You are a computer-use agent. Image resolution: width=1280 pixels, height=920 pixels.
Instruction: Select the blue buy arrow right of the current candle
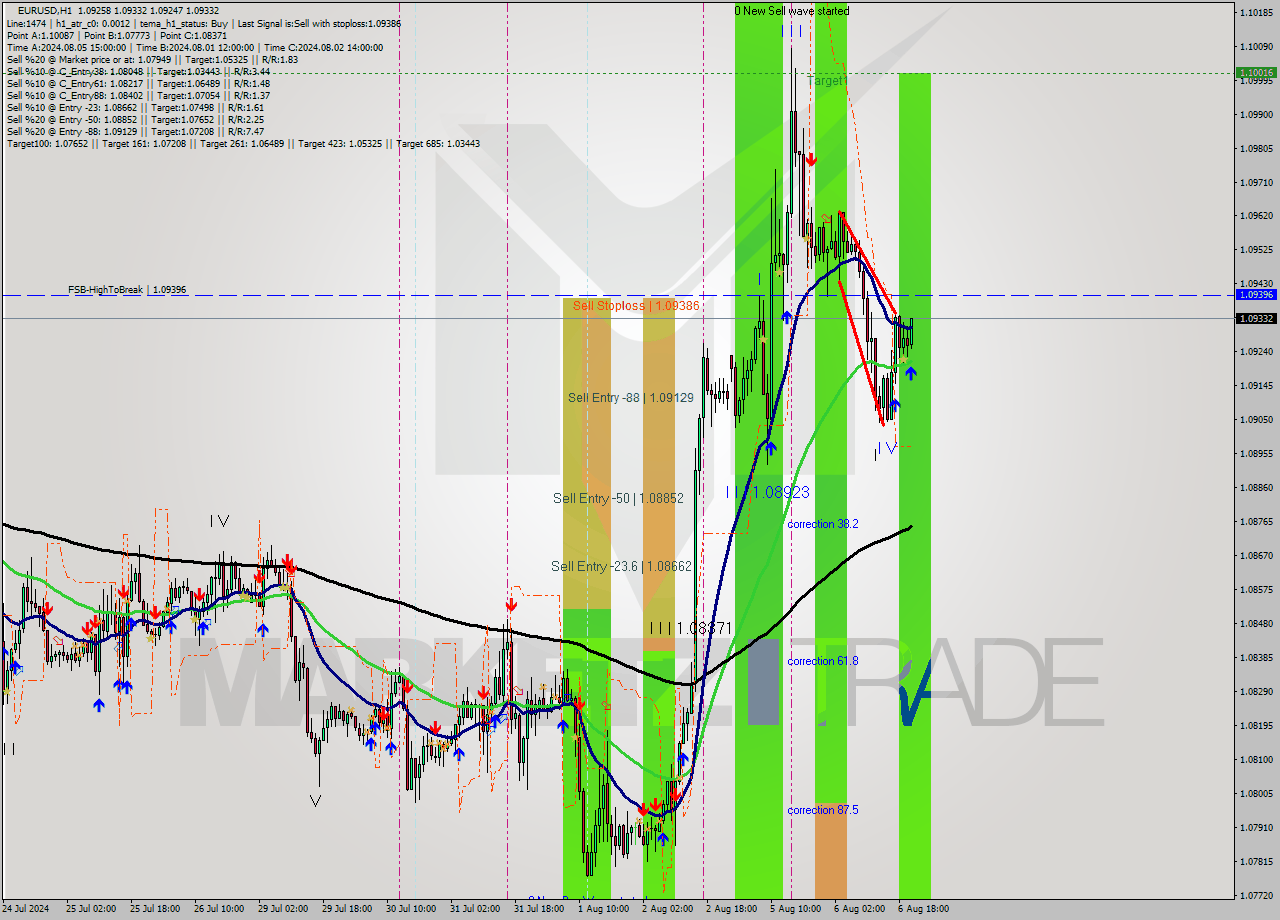(x=911, y=372)
